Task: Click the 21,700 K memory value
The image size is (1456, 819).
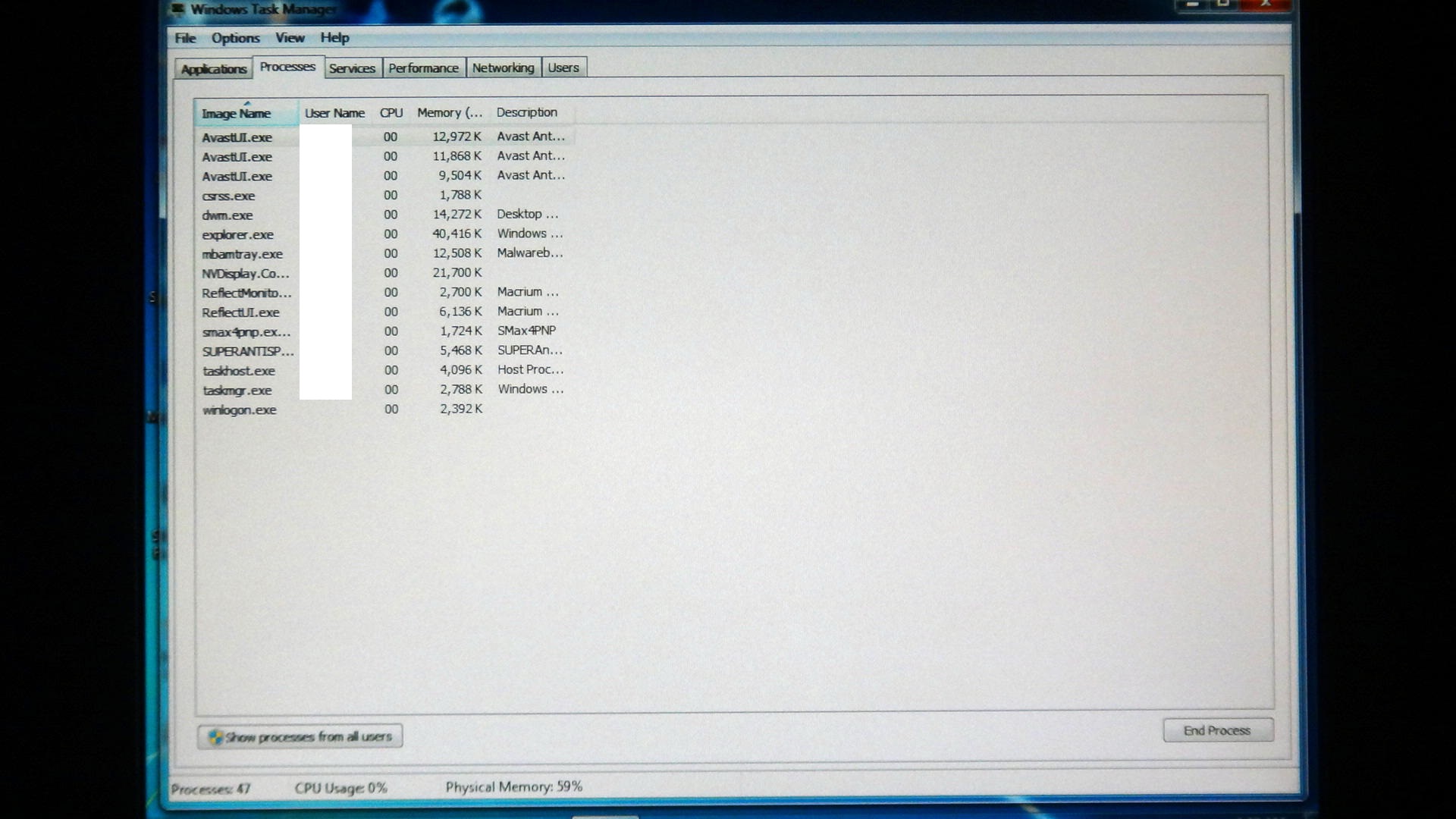Action: tap(457, 272)
